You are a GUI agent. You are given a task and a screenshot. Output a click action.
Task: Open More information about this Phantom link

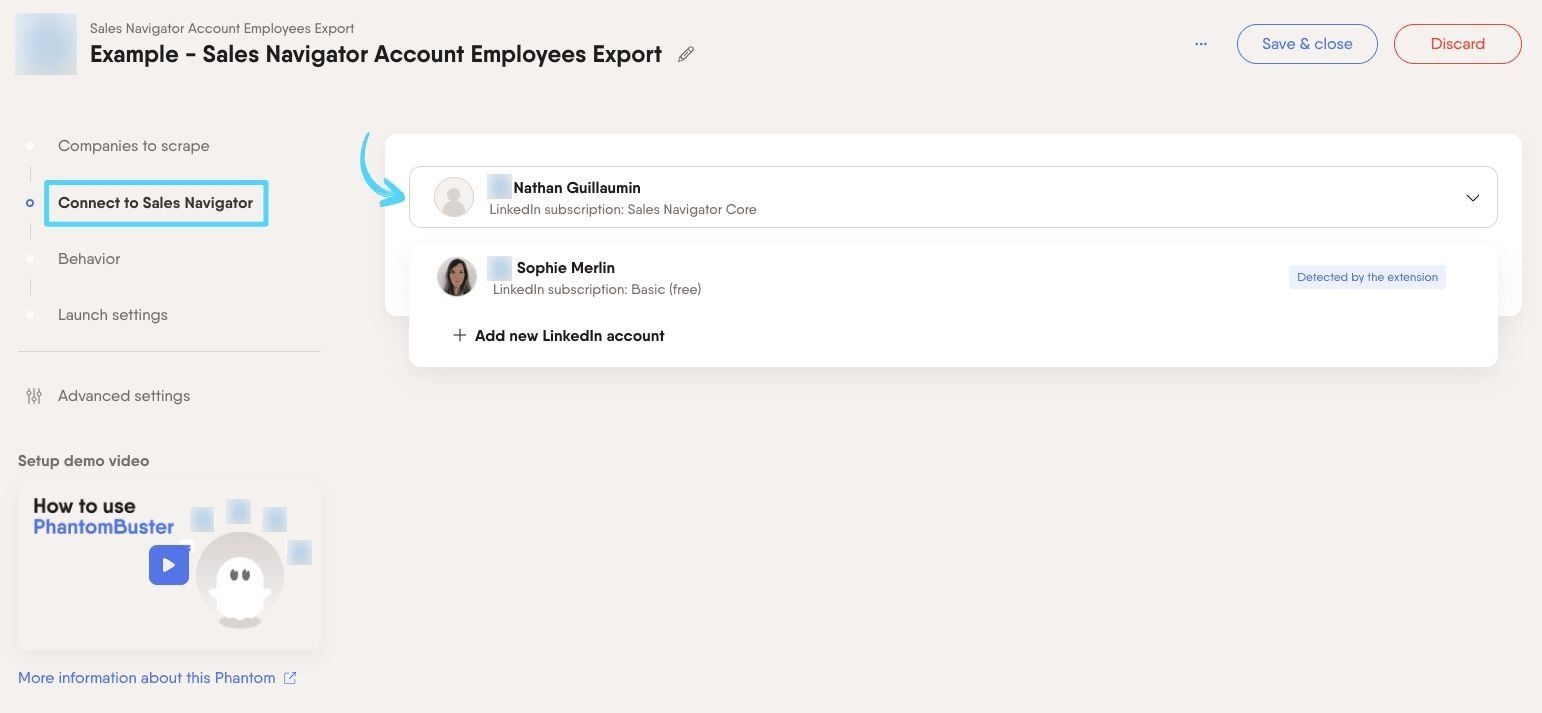(147, 678)
